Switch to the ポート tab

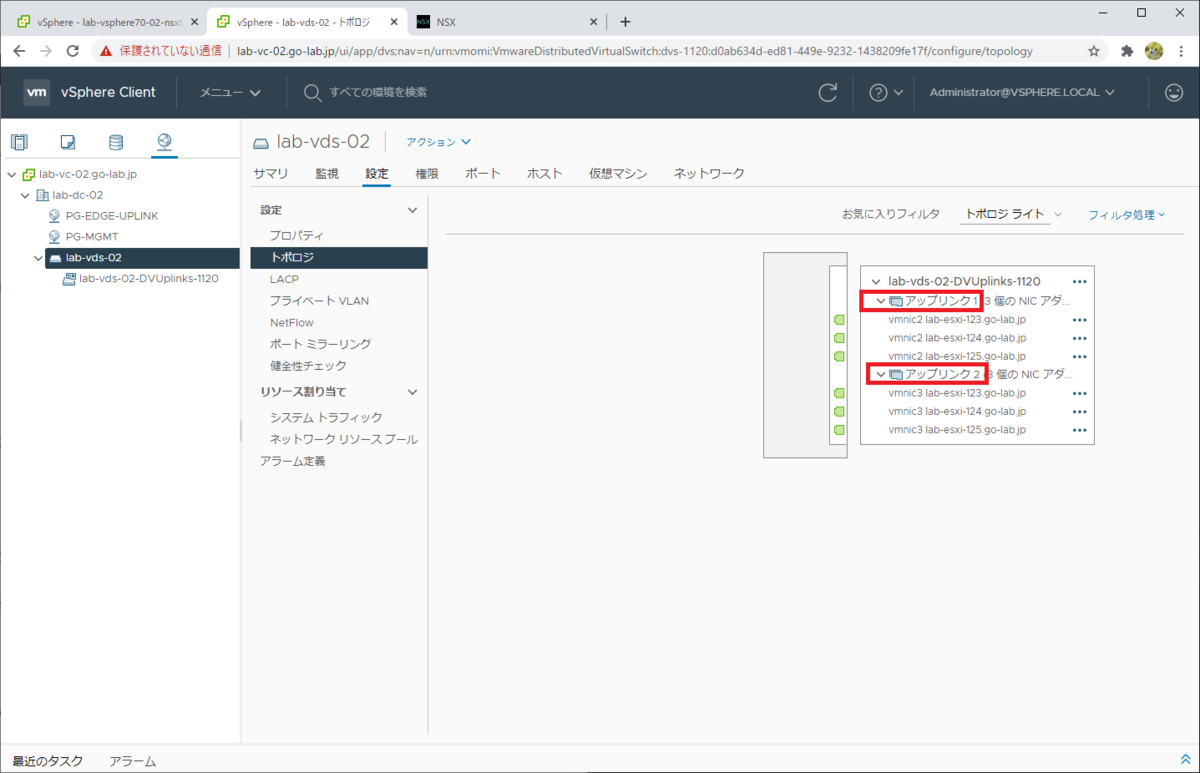(483, 174)
